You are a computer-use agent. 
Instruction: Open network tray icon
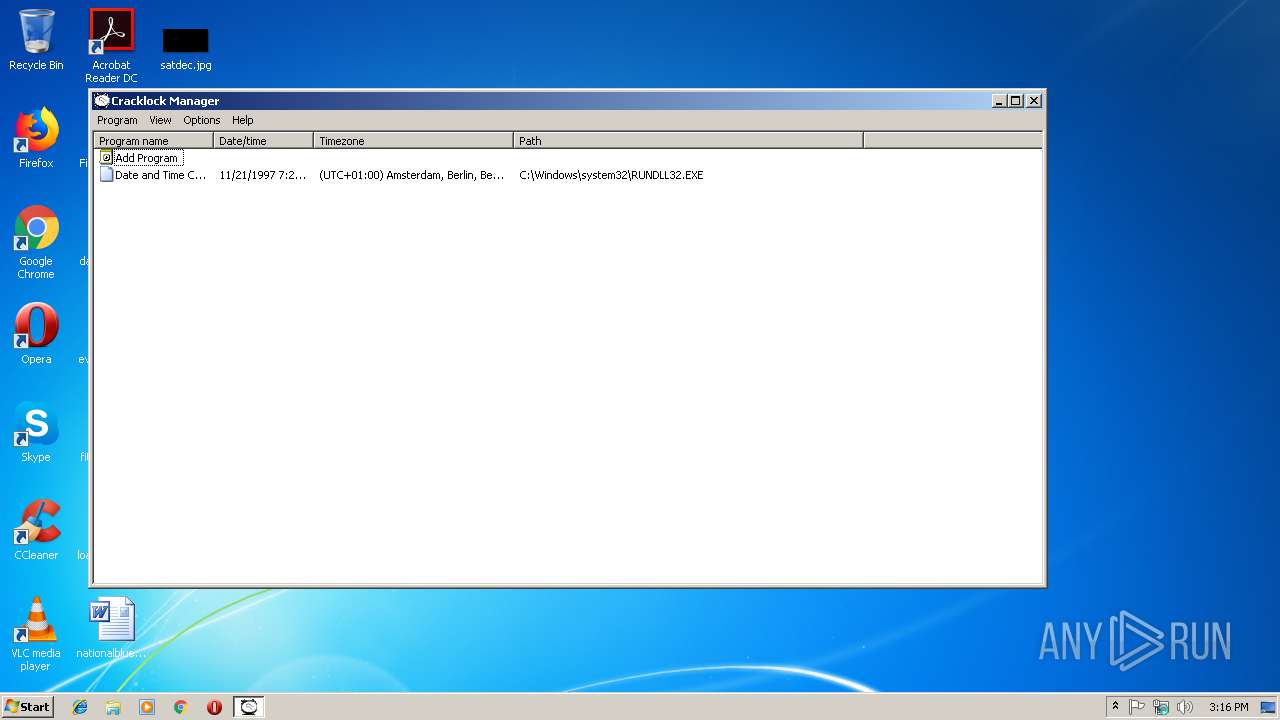coord(1161,707)
